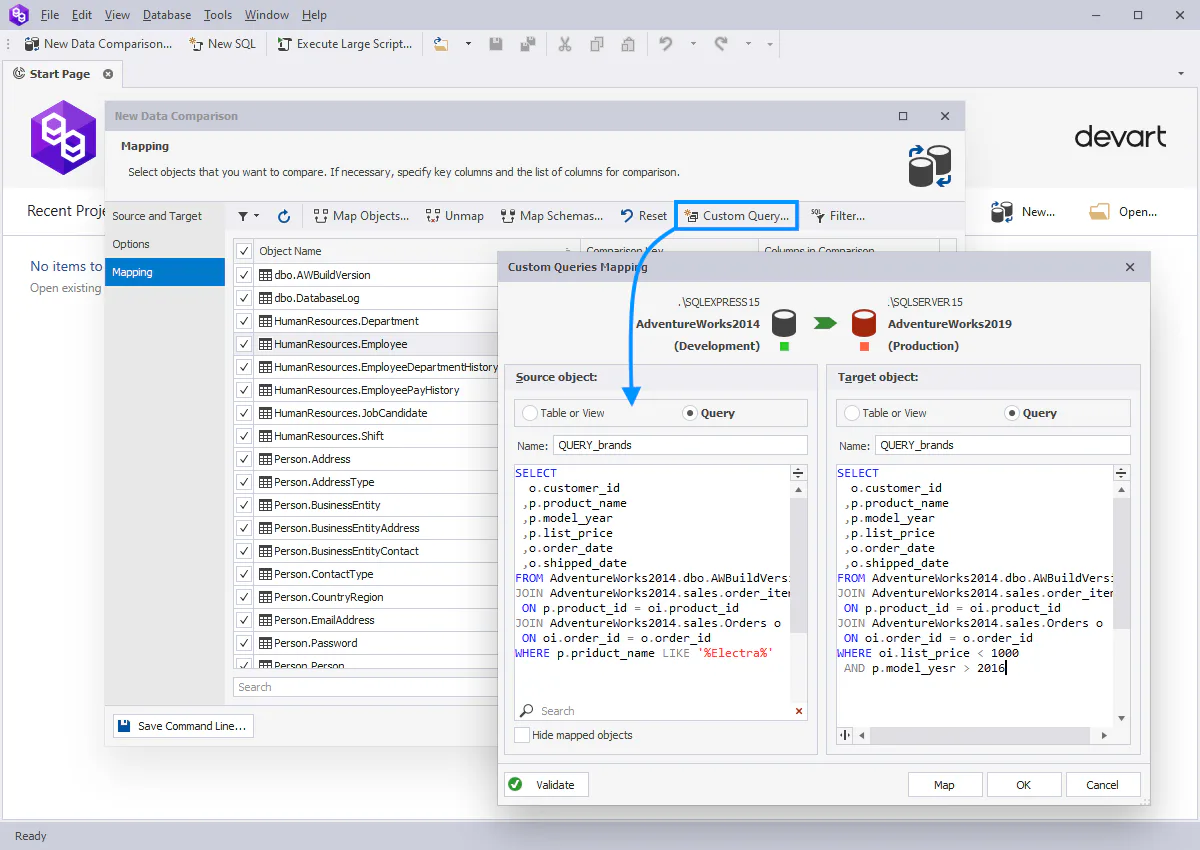Click Execute Large Script toolbar button
1200x850 pixels.
pyautogui.click(x=344, y=44)
